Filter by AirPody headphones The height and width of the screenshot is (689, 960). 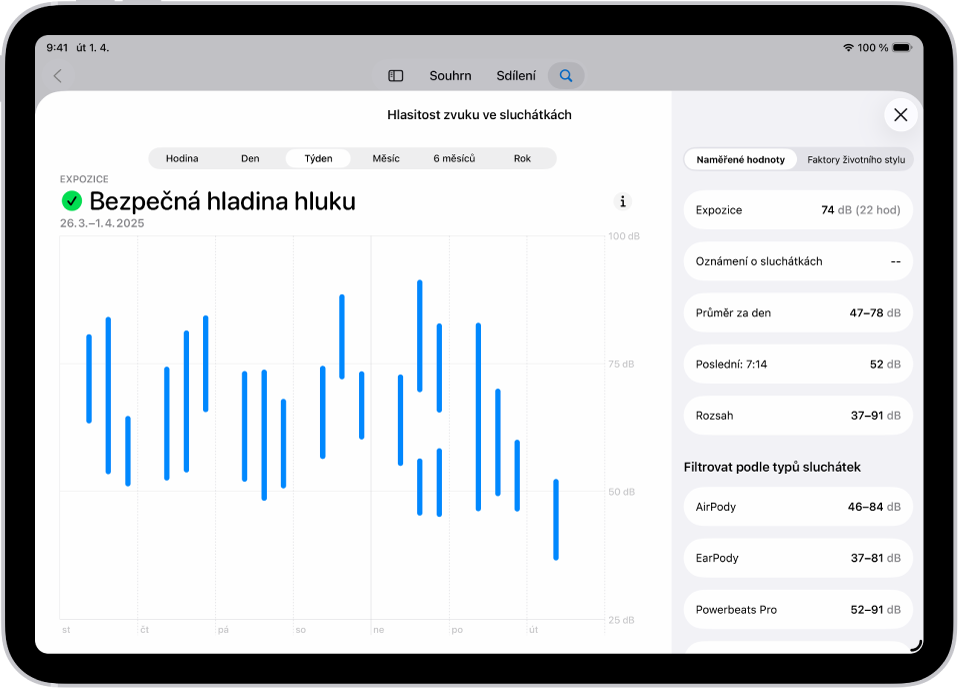click(798, 507)
